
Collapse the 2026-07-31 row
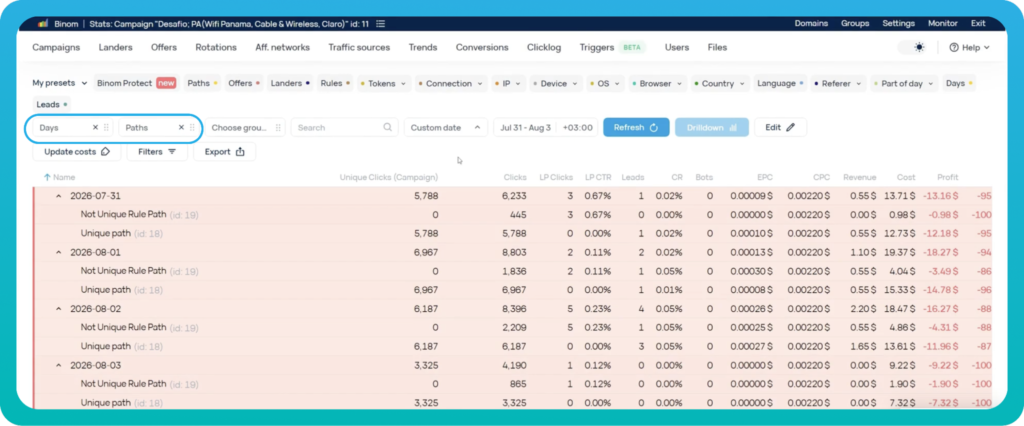coord(57,196)
